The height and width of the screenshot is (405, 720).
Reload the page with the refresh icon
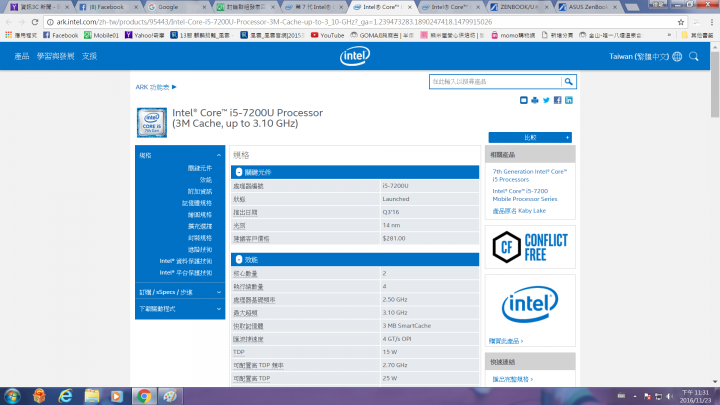coord(35,22)
